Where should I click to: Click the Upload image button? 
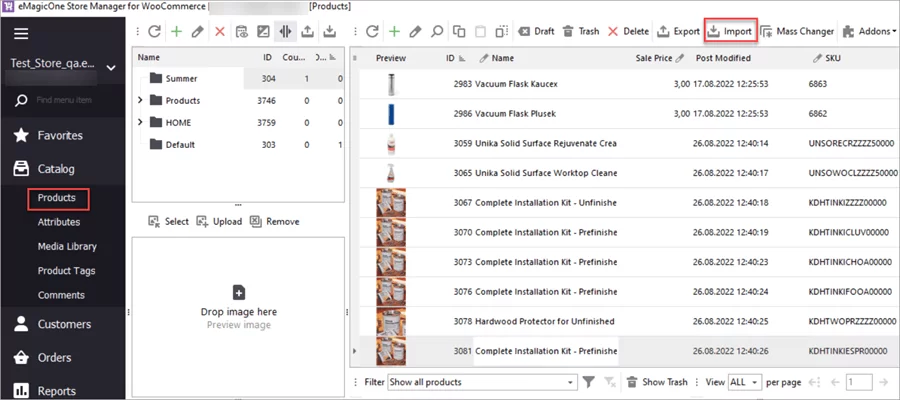point(219,221)
